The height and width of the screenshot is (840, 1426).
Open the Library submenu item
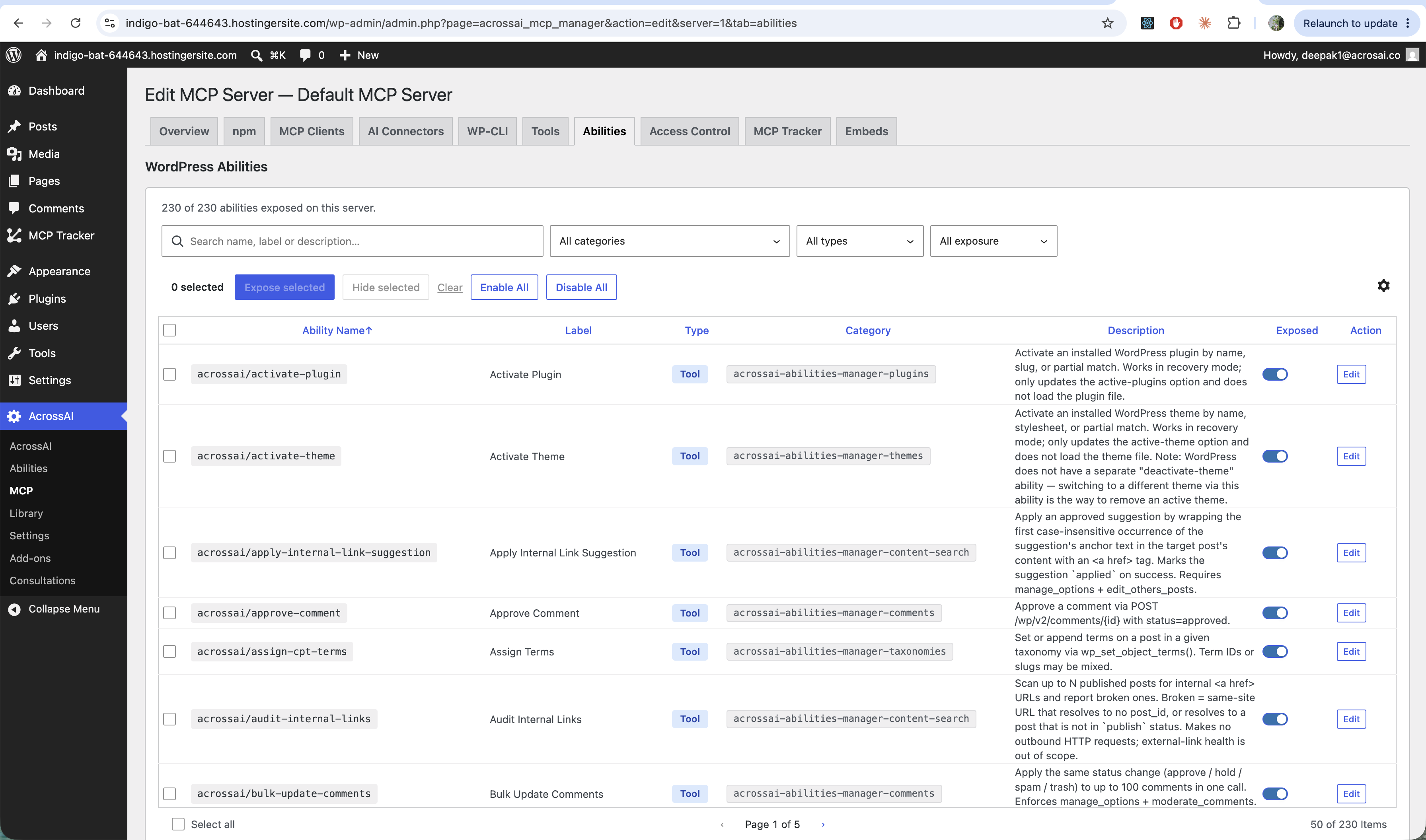click(x=26, y=513)
